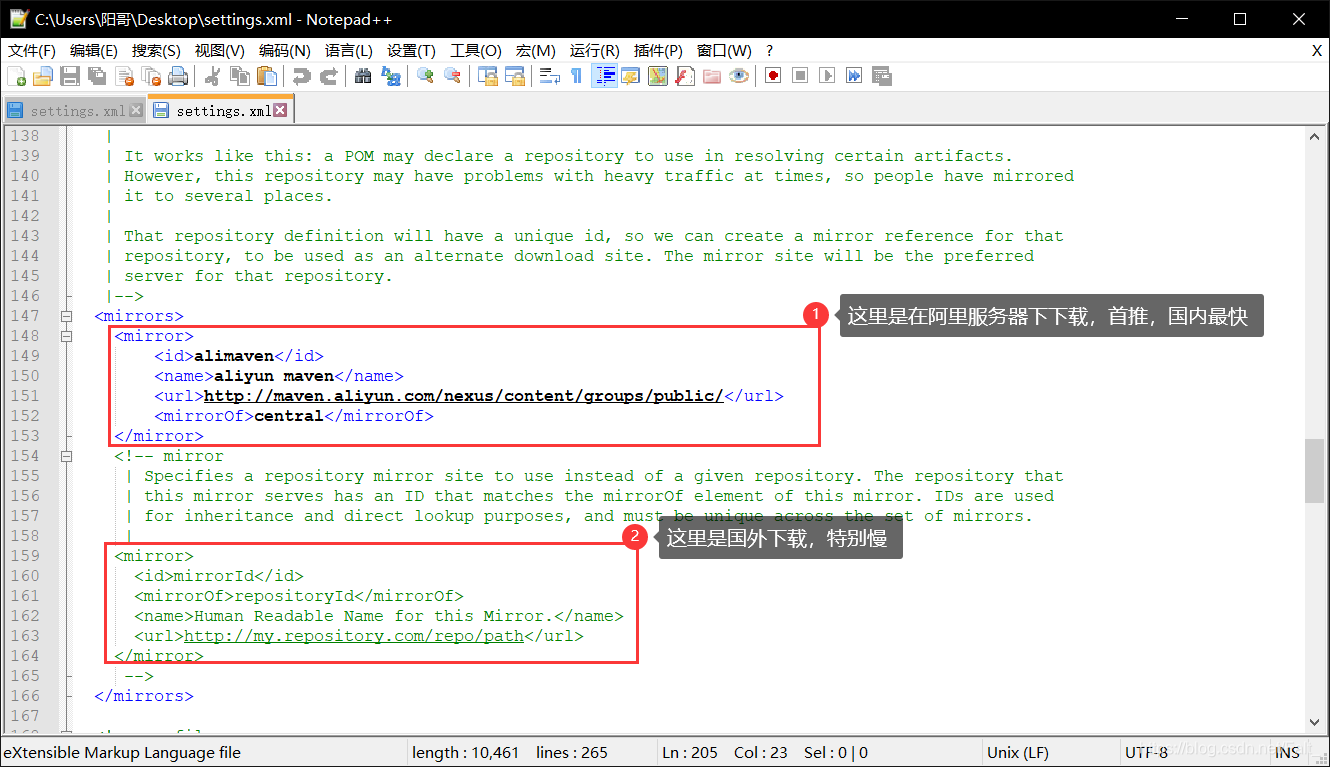Open the Function List panel icon
The height and width of the screenshot is (767, 1330).
tap(684, 76)
